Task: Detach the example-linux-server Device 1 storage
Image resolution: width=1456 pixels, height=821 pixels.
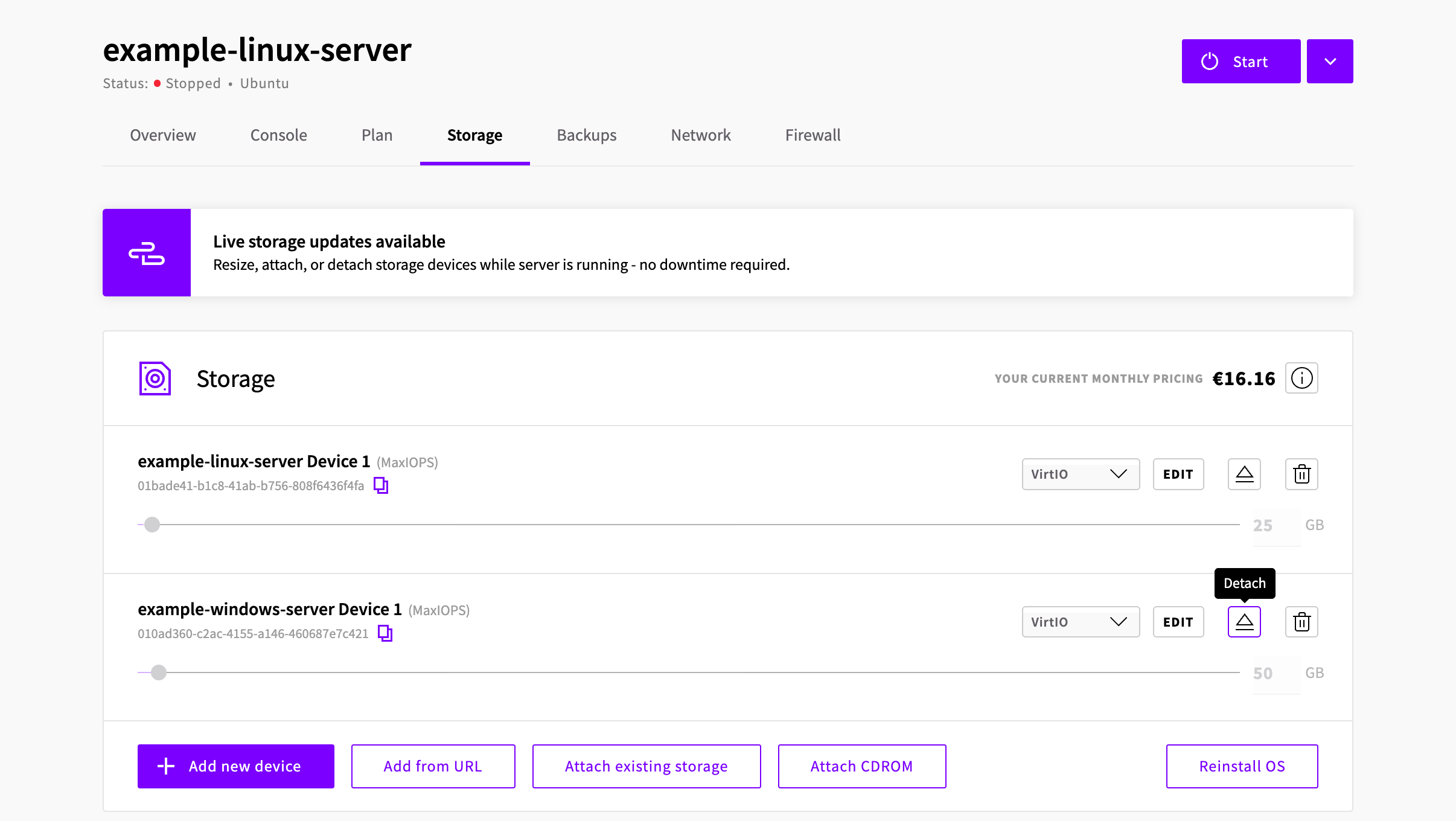Action: point(1244,474)
